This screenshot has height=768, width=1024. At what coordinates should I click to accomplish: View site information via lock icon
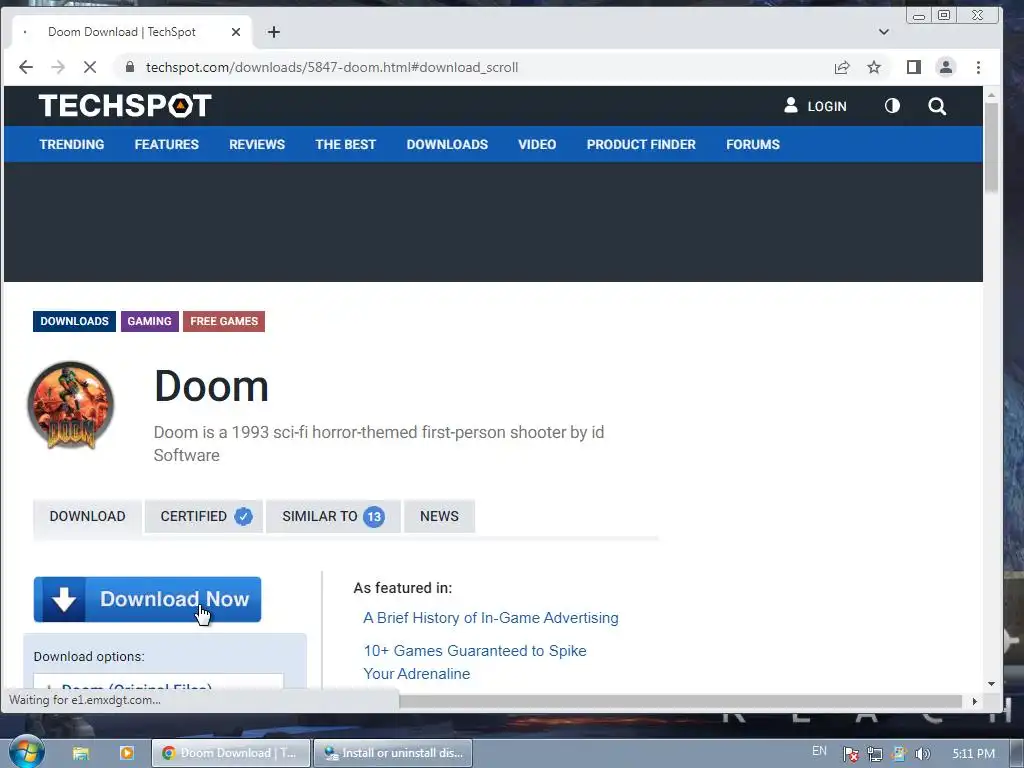click(x=130, y=67)
